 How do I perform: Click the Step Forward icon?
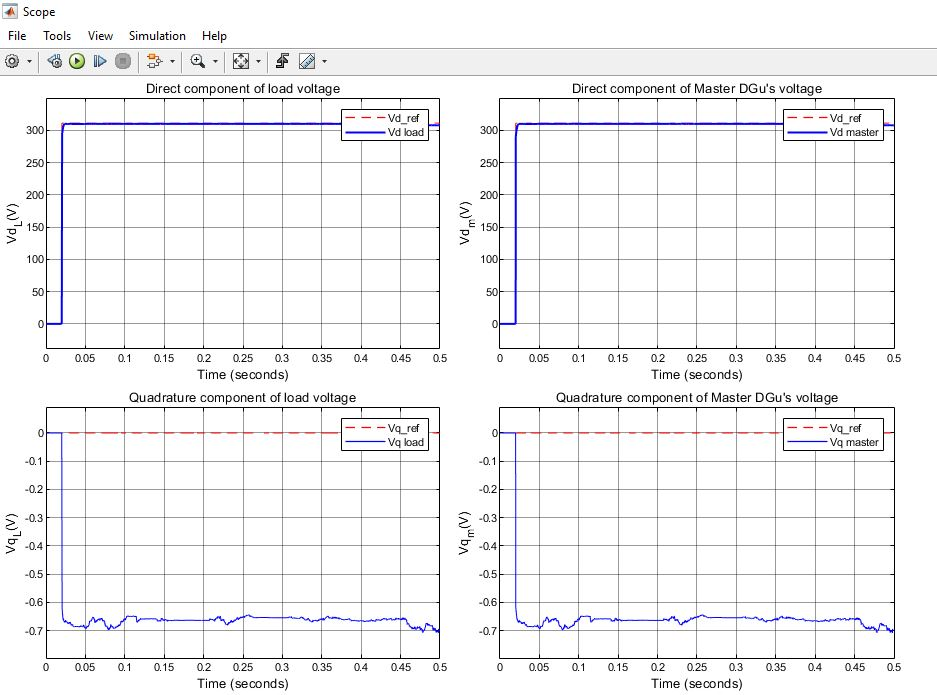click(x=100, y=61)
